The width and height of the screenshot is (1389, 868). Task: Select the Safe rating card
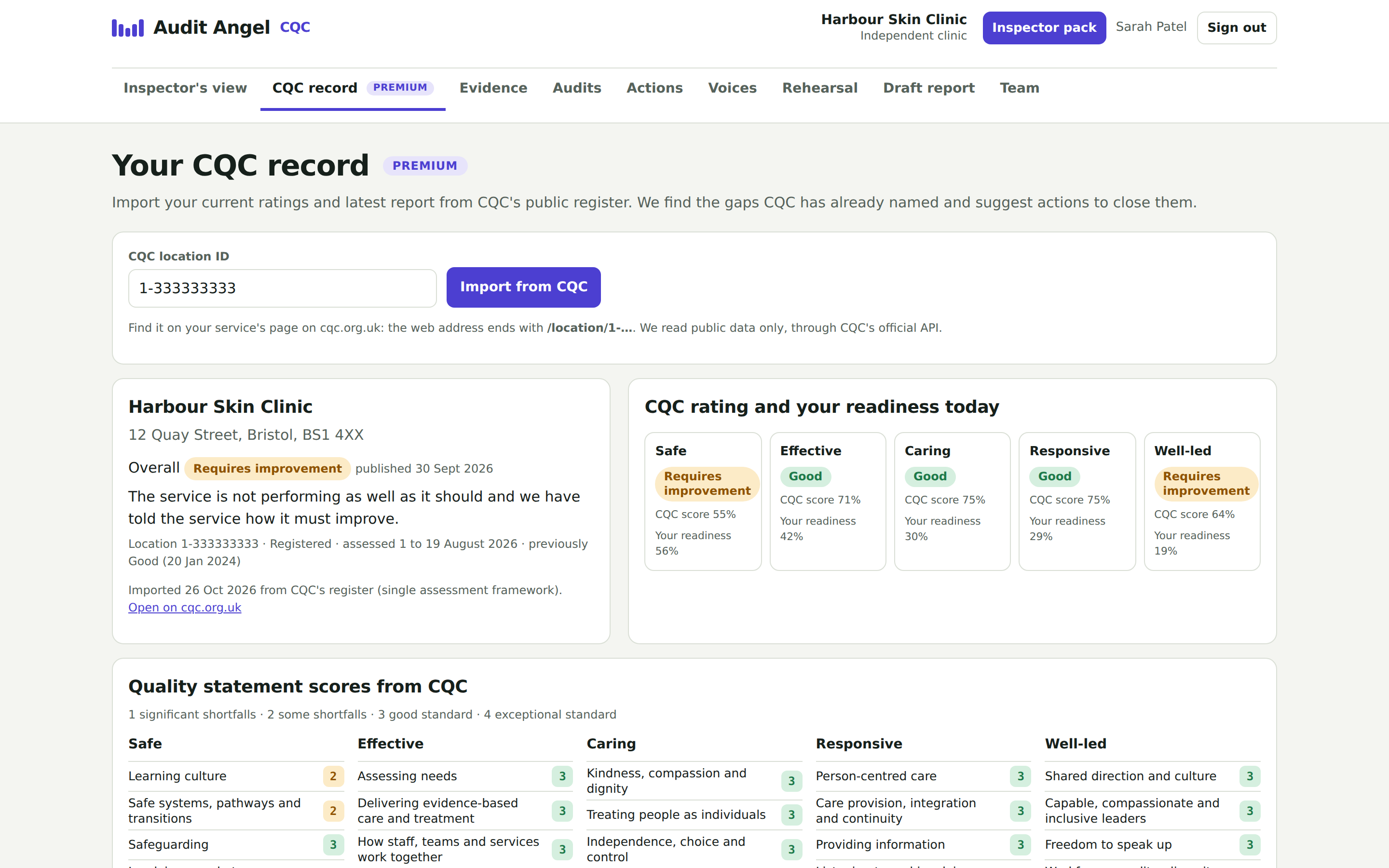coord(703,501)
